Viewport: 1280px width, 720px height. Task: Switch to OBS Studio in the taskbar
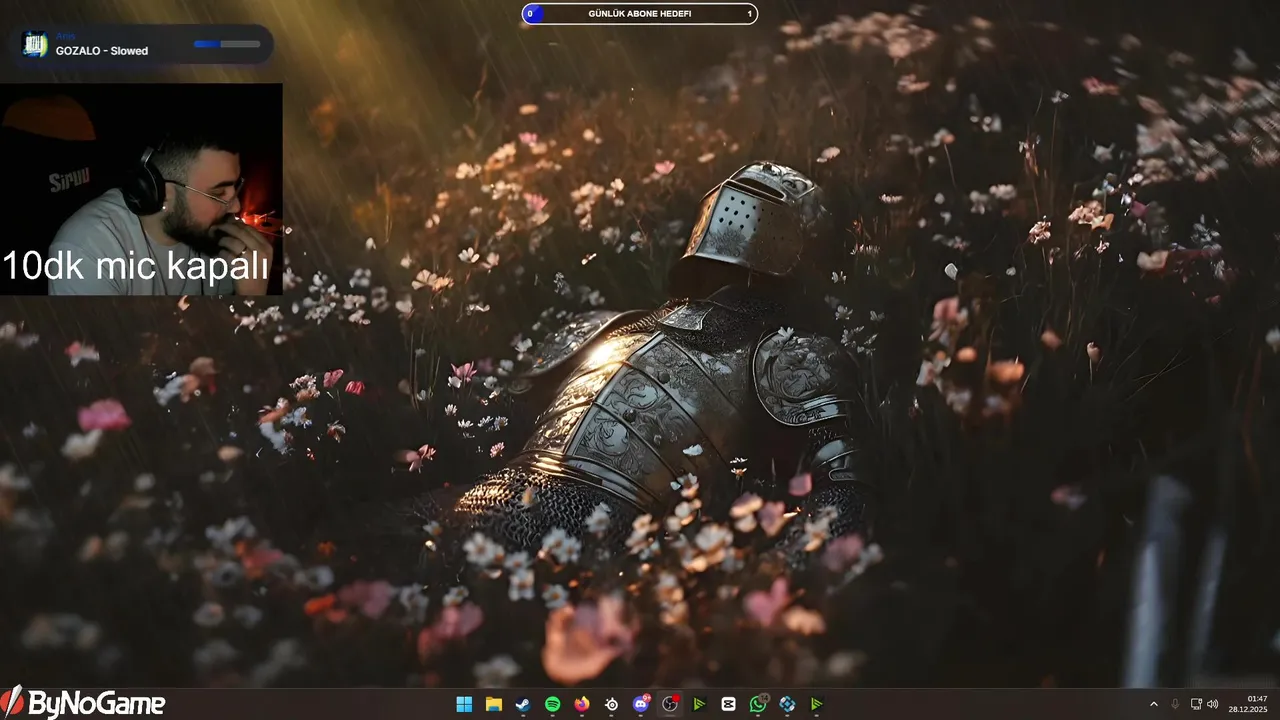(x=670, y=704)
